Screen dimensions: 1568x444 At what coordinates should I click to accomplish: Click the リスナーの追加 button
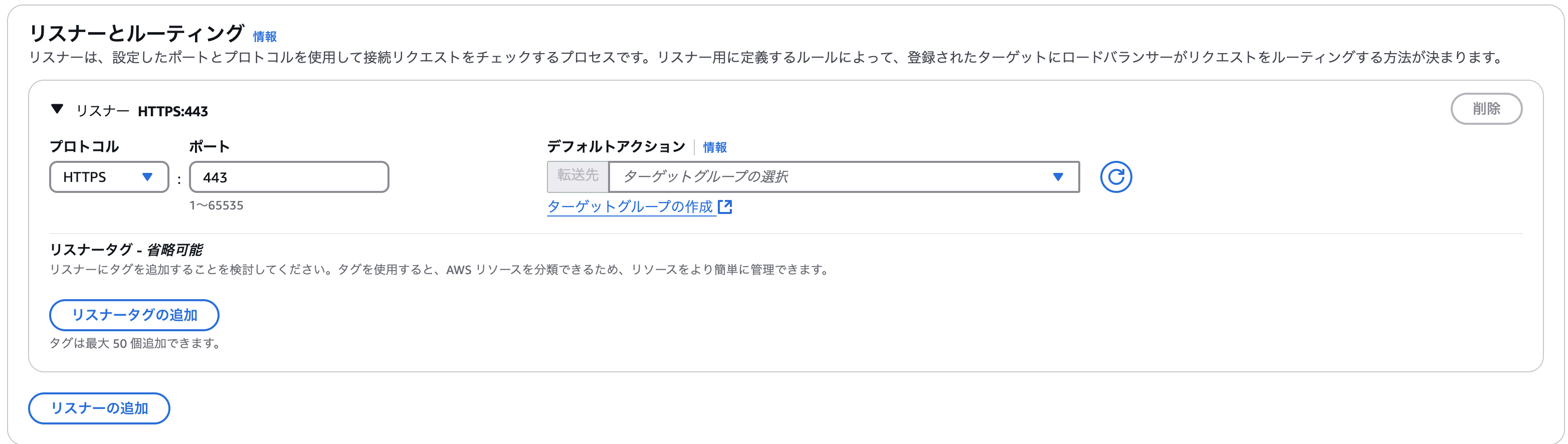coord(99,408)
